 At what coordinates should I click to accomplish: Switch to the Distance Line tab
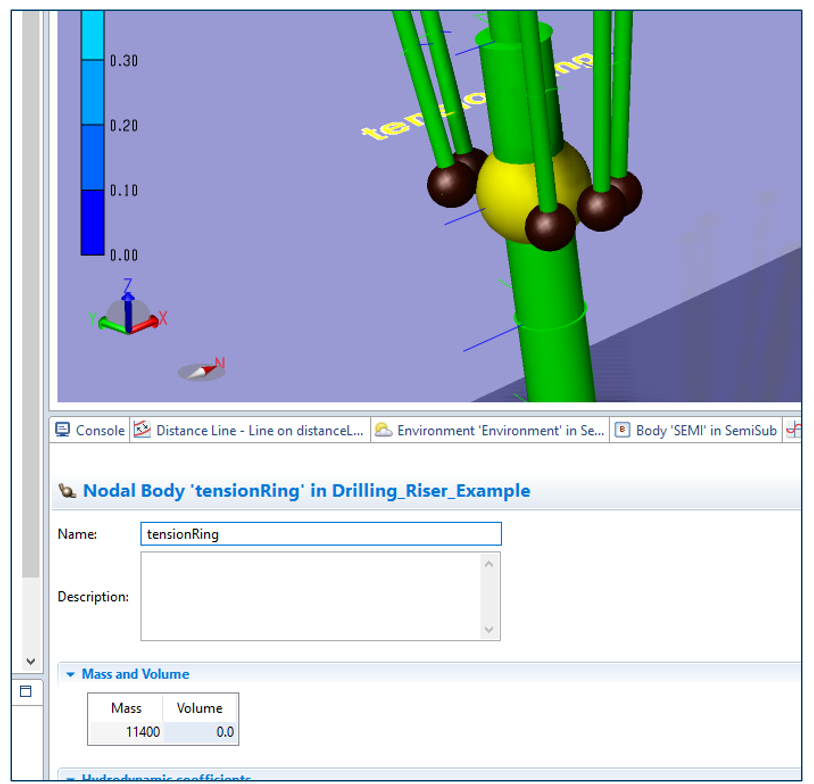250,430
